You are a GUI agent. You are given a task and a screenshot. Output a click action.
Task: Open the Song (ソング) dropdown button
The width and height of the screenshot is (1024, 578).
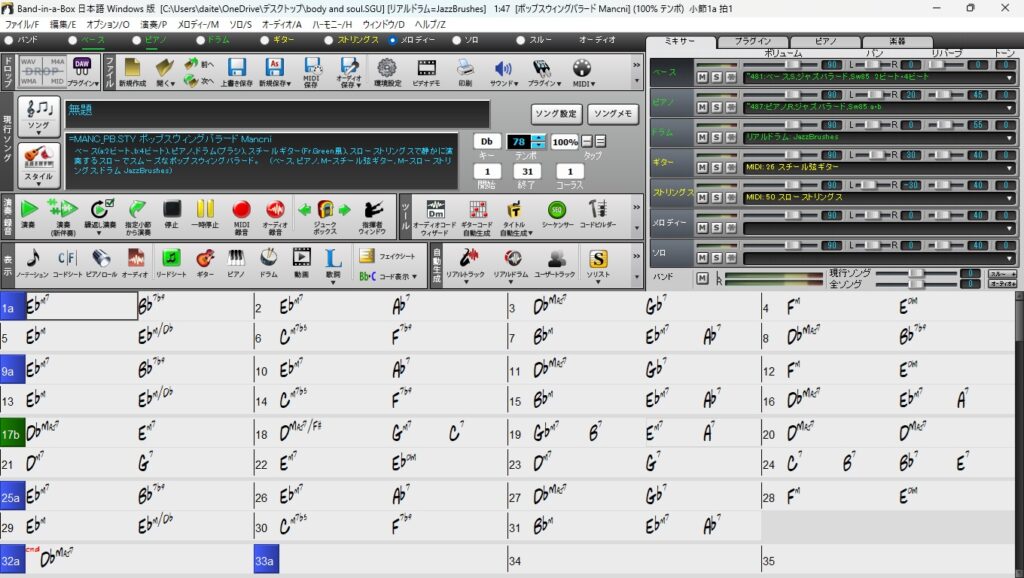click(39, 116)
